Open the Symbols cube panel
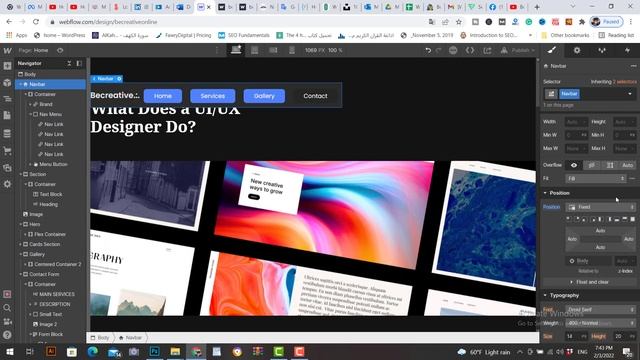Image resolution: width=640 pixels, height=360 pixels. (x=7, y=82)
